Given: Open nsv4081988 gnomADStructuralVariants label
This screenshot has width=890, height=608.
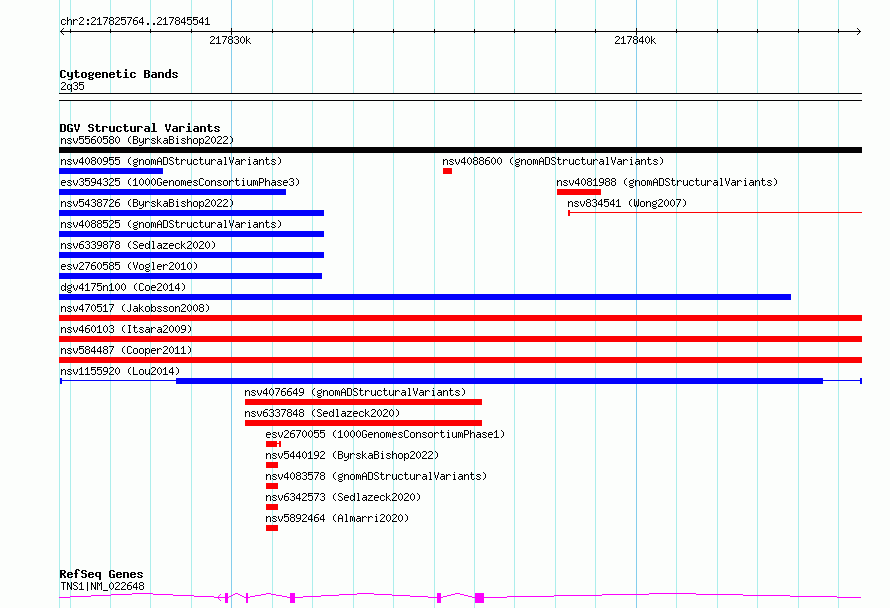Looking at the screenshot, I should pyautogui.click(x=667, y=182).
